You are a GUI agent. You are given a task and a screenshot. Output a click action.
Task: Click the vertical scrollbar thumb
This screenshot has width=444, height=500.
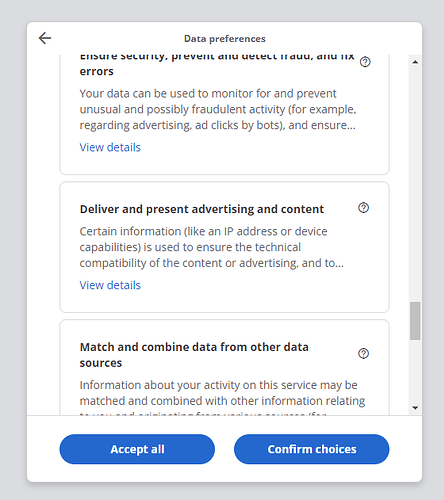point(415,321)
